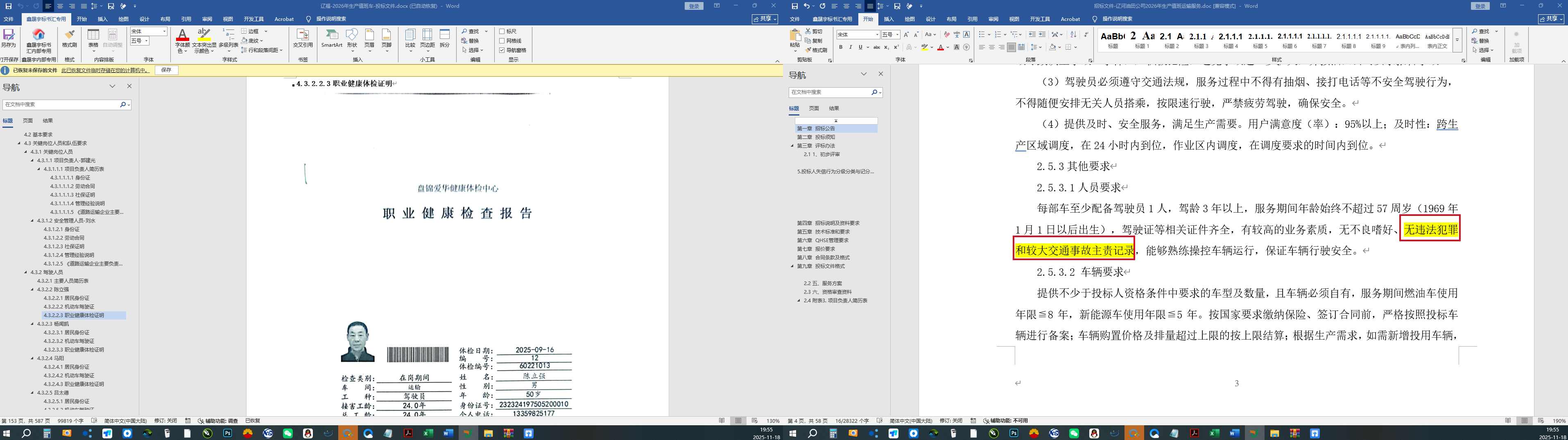Enable the 标尺 ruler checkbox

point(502,31)
